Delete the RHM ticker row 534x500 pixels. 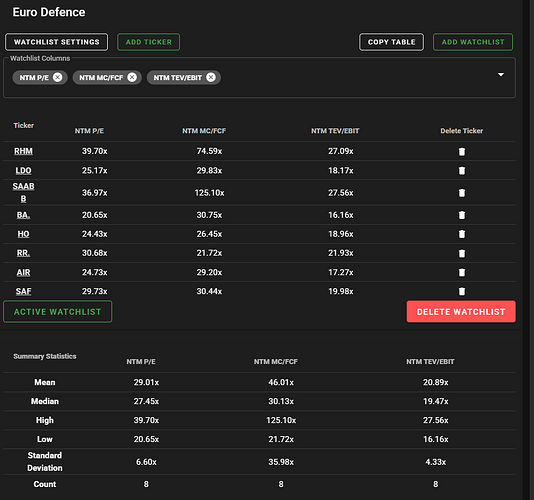click(461, 151)
